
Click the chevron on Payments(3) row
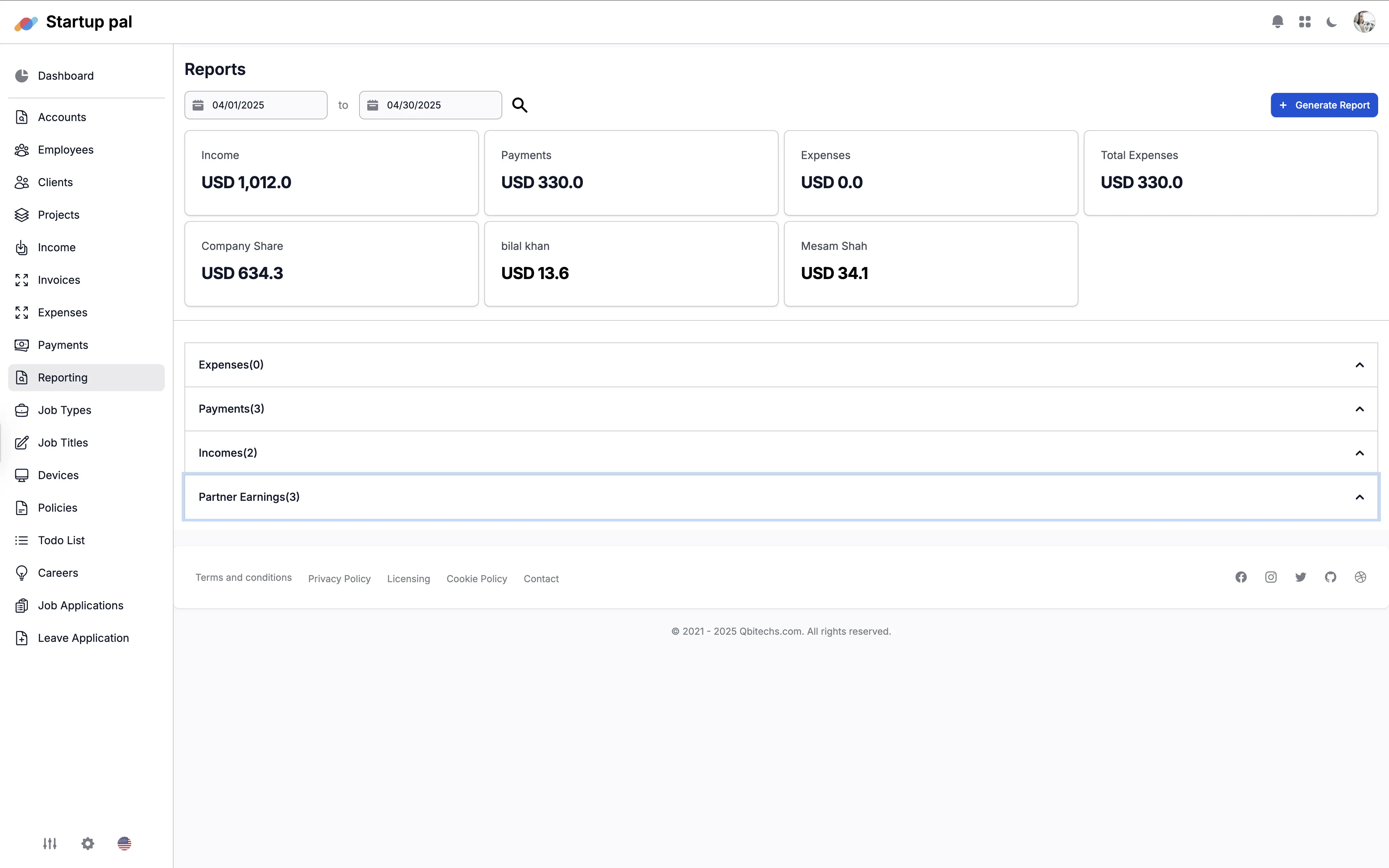1360,409
